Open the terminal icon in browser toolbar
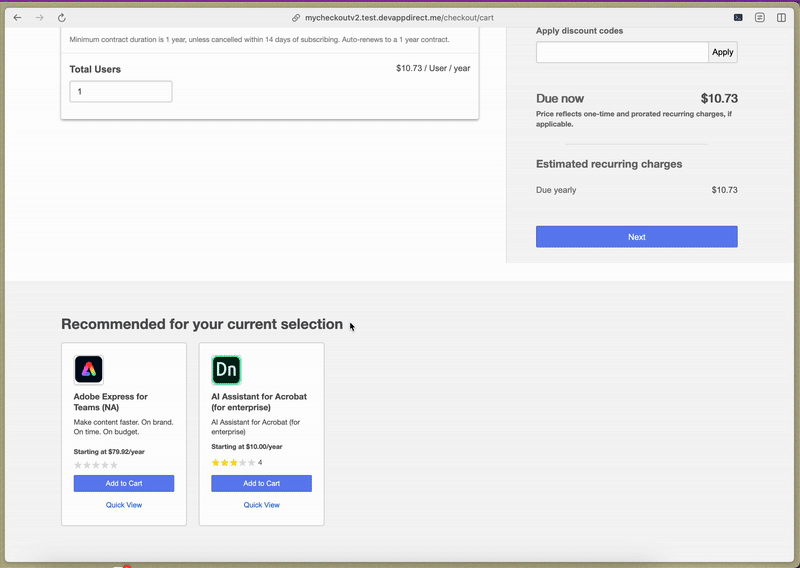Image resolution: width=800 pixels, height=568 pixels. click(x=738, y=18)
